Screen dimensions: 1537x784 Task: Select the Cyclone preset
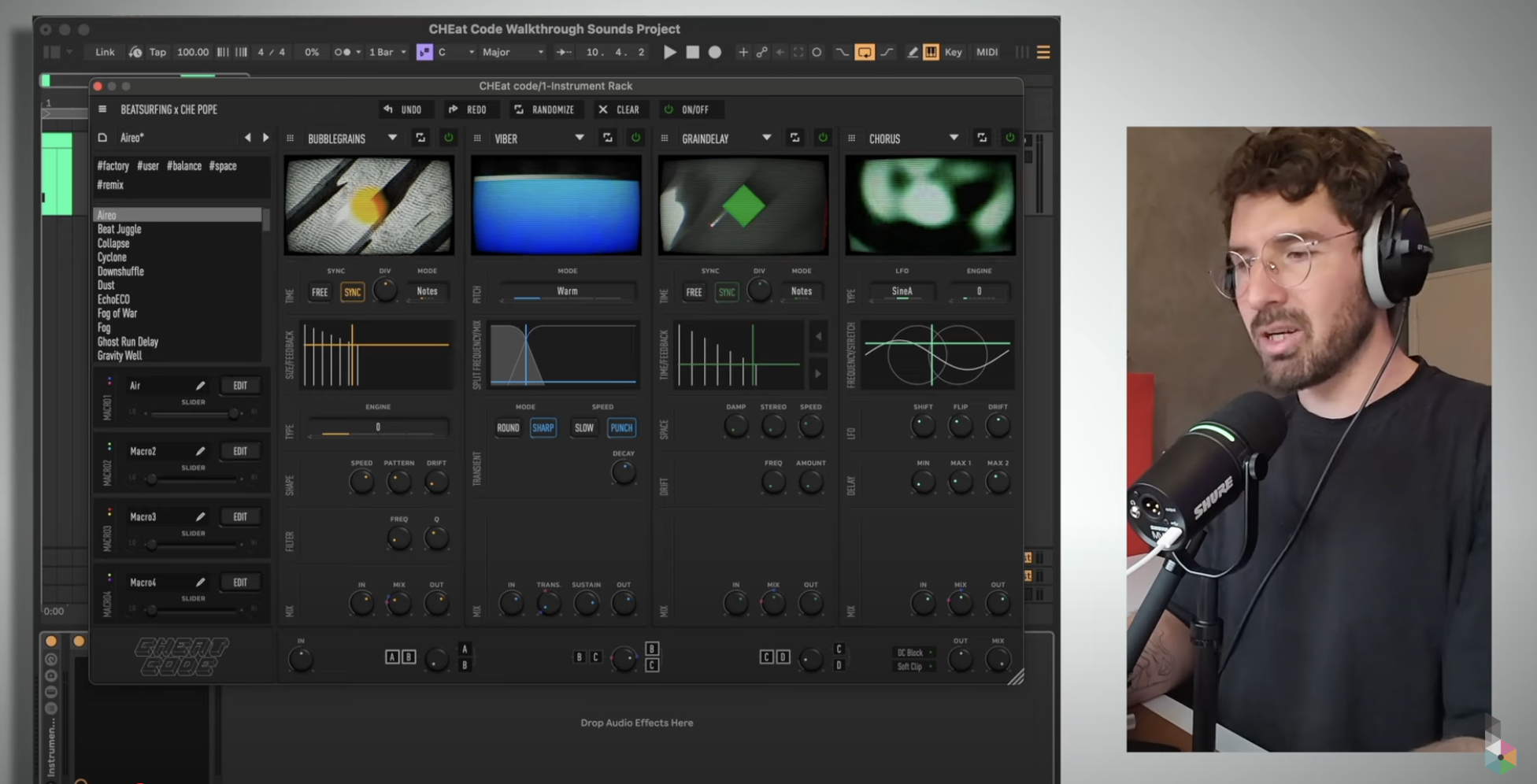pos(178,257)
